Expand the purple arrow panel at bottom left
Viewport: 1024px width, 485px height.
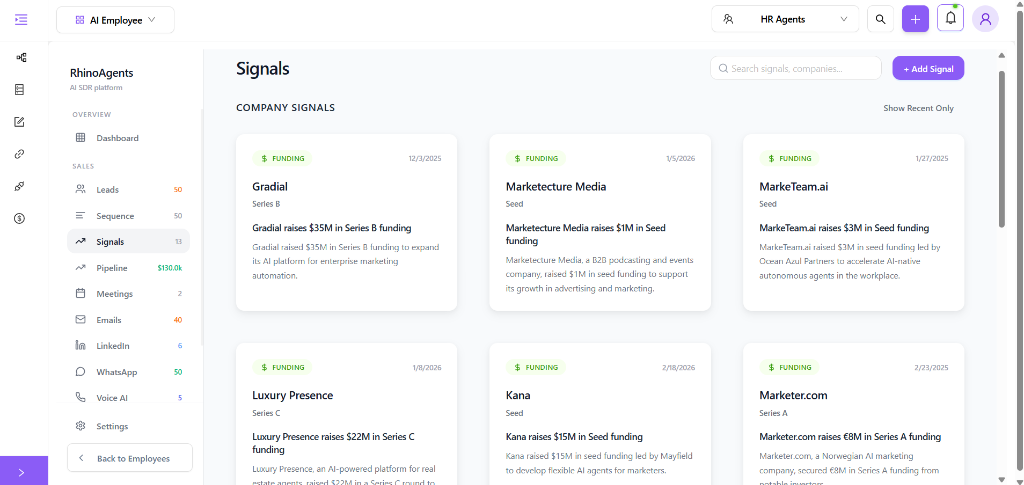pos(24,471)
